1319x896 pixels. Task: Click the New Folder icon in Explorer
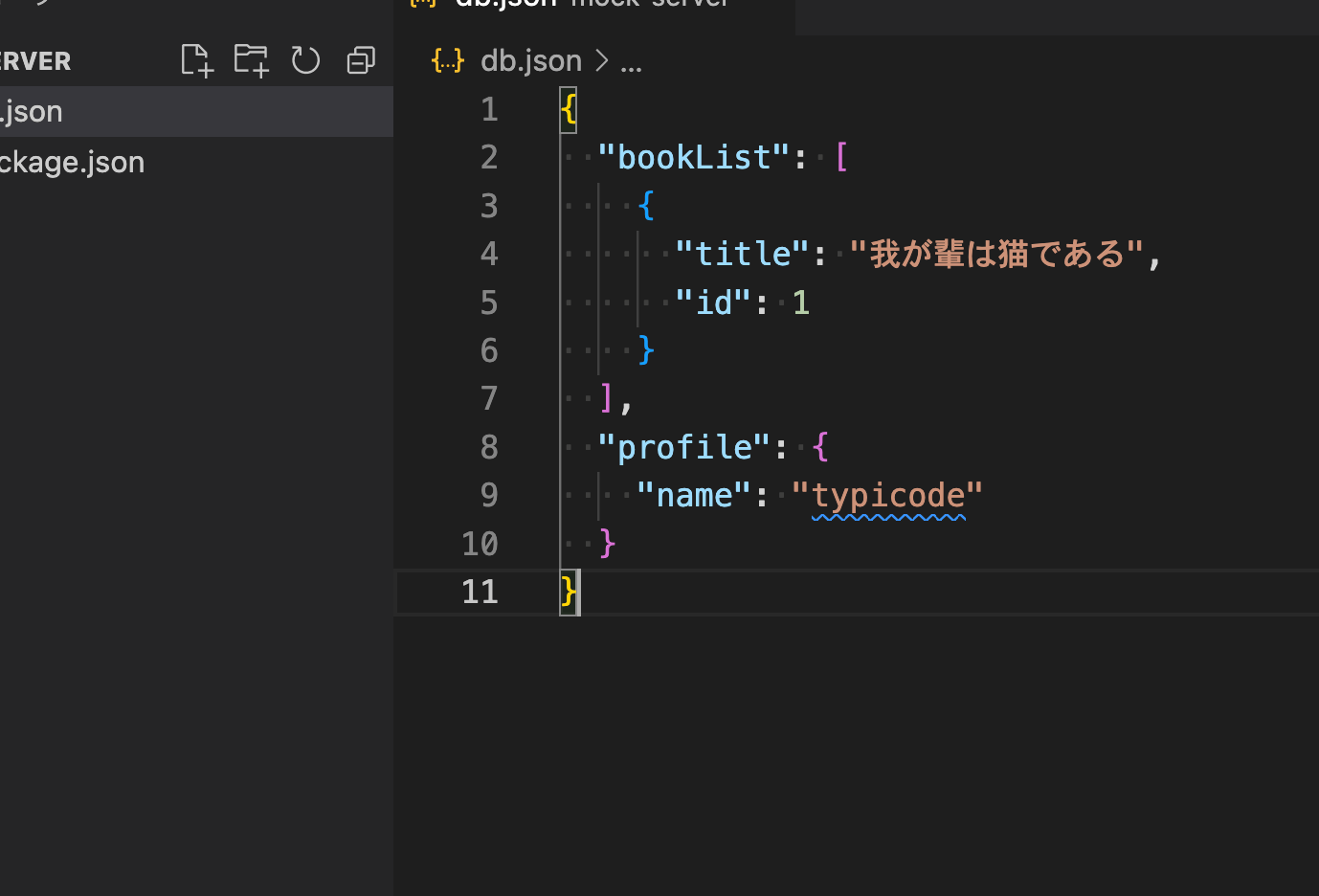coord(251,59)
